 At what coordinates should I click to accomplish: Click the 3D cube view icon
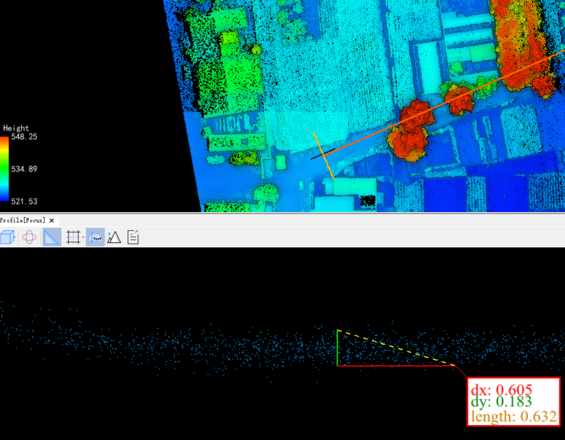pyautogui.click(x=7, y=237)
